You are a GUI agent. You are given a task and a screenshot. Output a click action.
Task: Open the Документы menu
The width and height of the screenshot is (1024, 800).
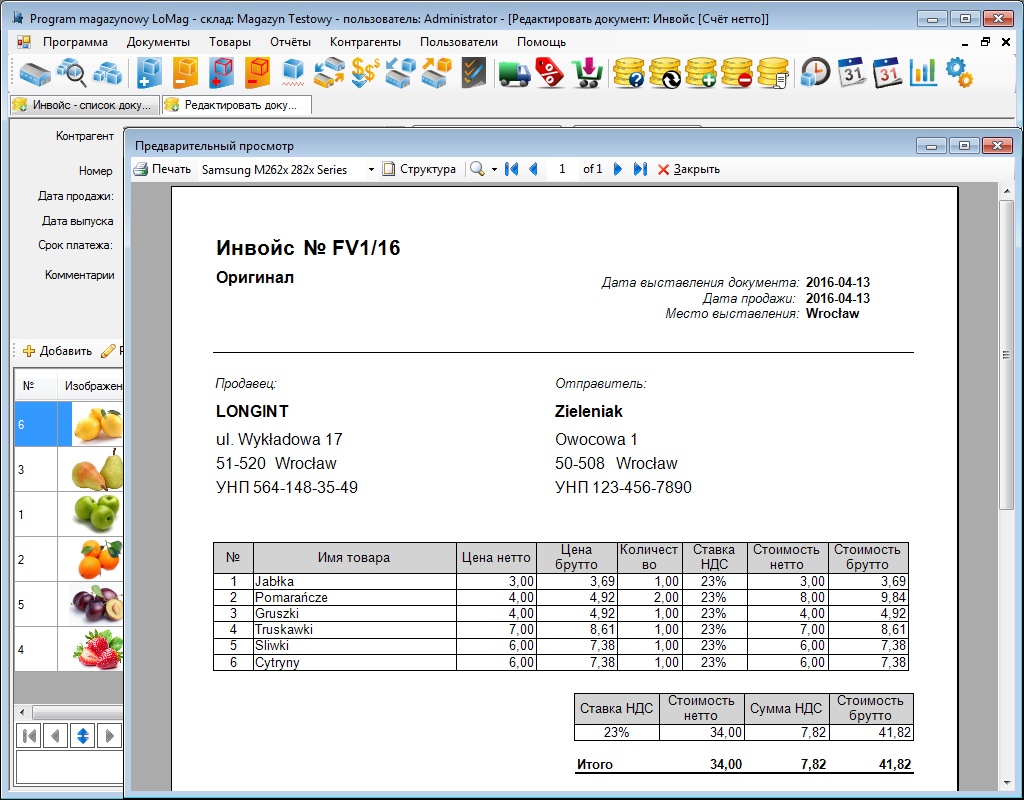point(158,42)
